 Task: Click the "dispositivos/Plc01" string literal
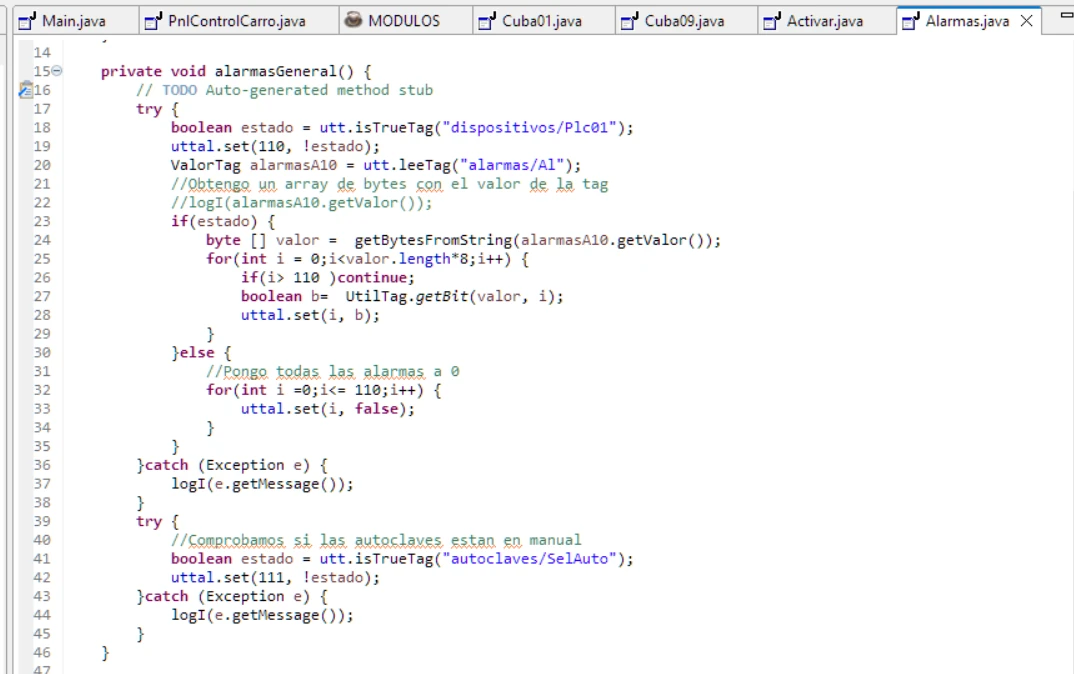point(536,127)
